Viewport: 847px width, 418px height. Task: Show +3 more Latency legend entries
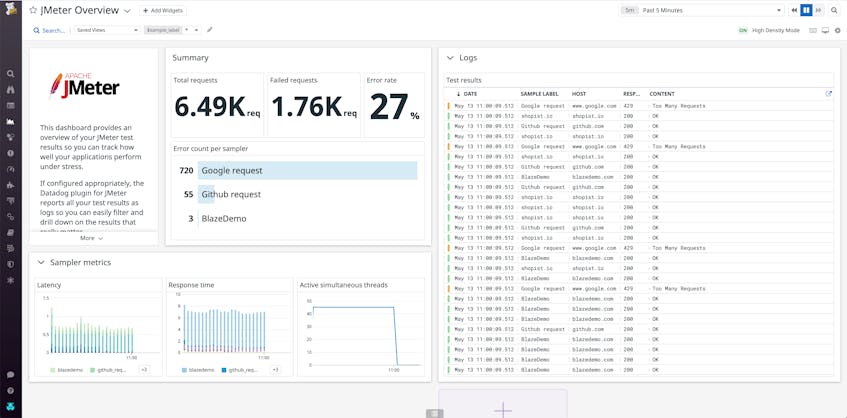pyautogui.click(x=144, y=370)
